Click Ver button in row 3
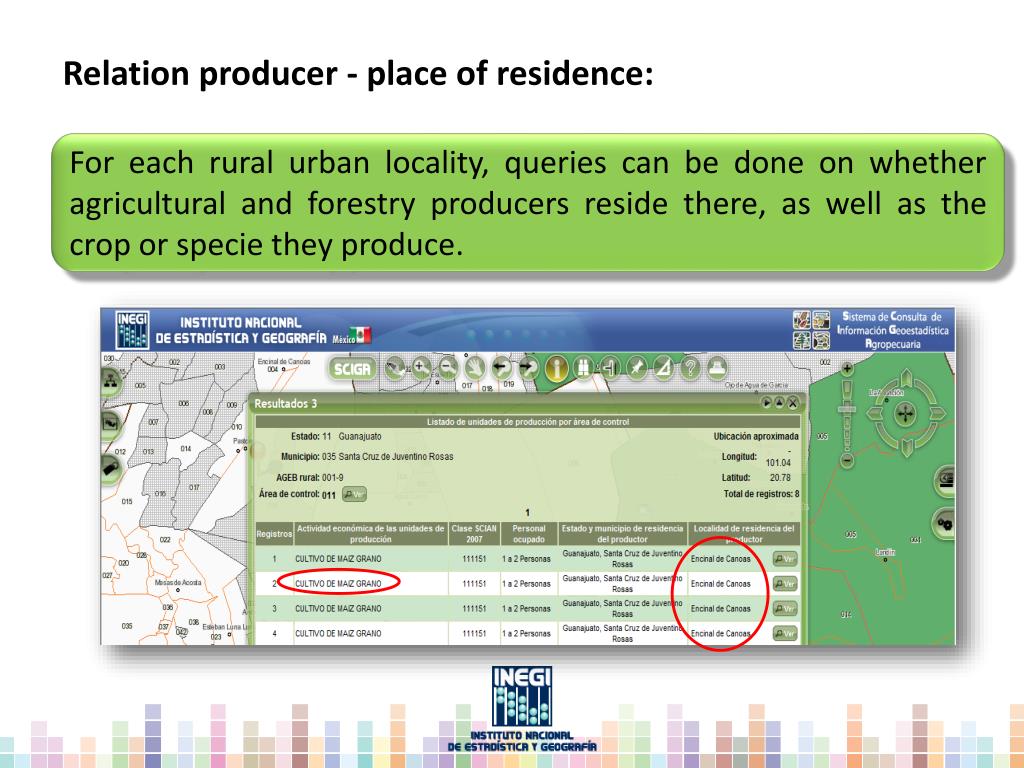 pyautogui.click(x=784, y=609)
